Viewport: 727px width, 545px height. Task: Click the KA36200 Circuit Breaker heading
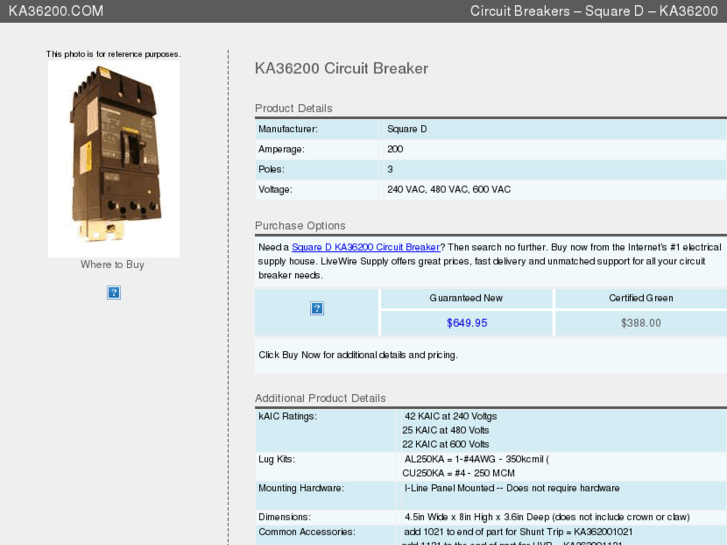pos(341,69)
